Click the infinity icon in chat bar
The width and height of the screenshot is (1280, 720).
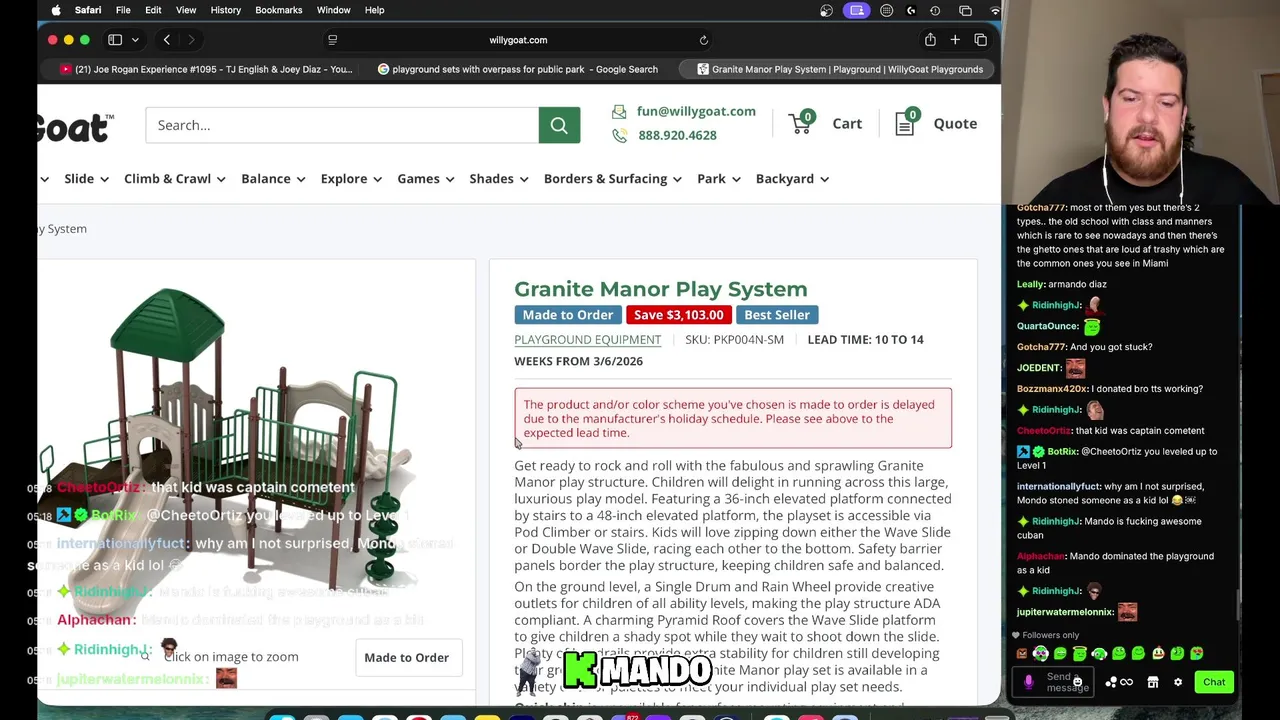click(1126, 682)
